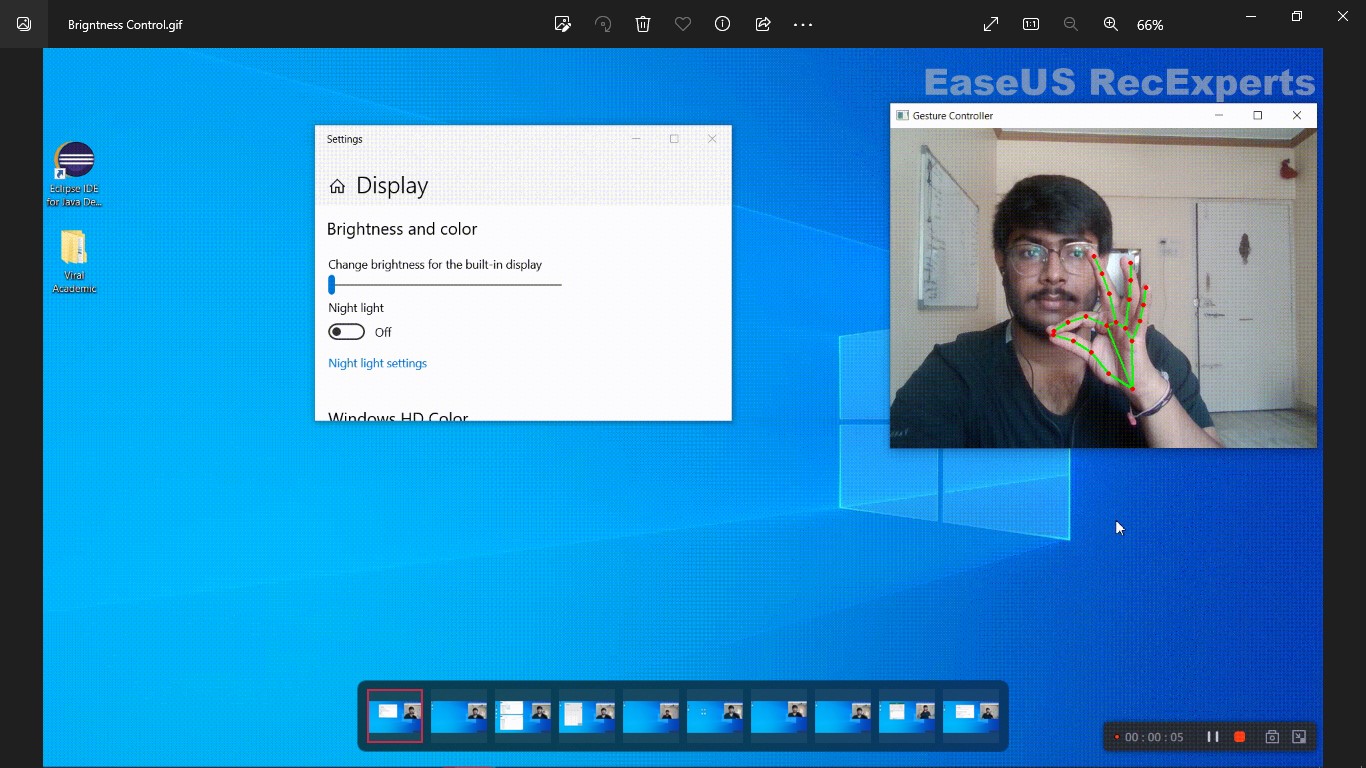1366x768 pixels.
Task: Select the eighth filmstrip thumbnail
Action: coord(843,716)
